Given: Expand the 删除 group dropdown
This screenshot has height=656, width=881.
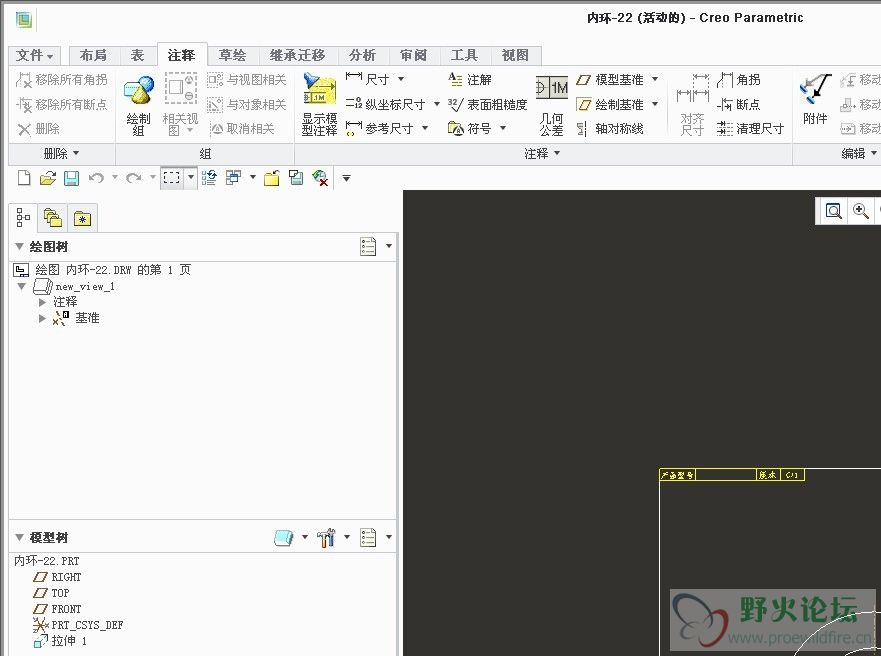Looking at the screenshot, I should (x=61, y=153).
